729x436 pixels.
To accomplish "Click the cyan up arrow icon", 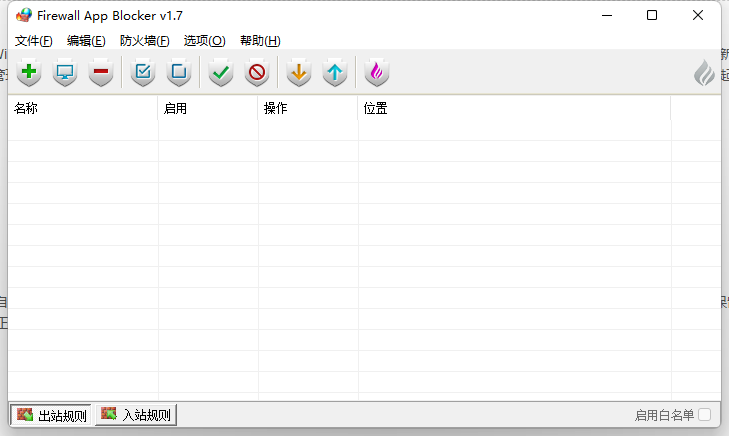I will pyautogui.click(x=335, y=72).
